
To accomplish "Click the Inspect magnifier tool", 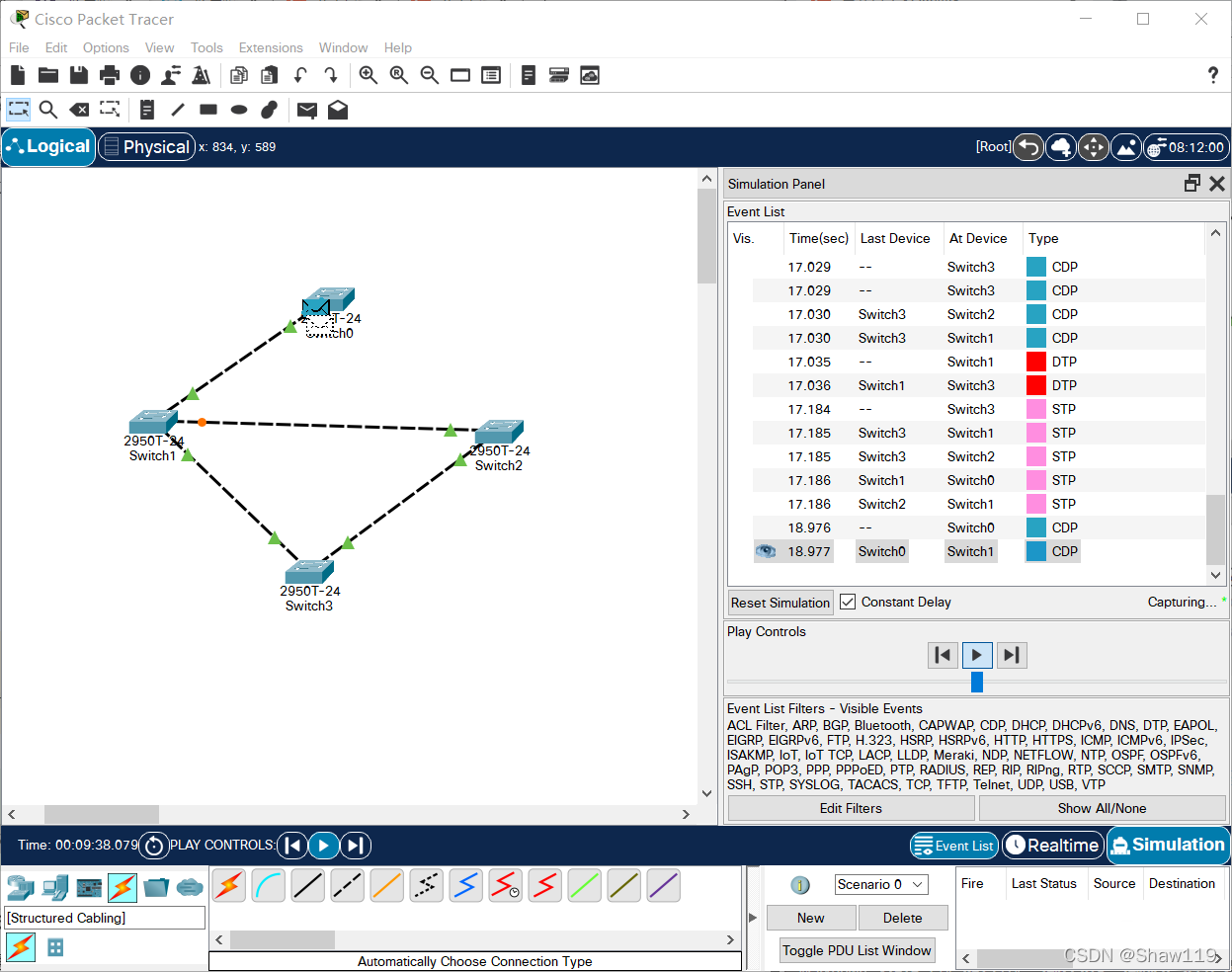I will click(48, 110).
